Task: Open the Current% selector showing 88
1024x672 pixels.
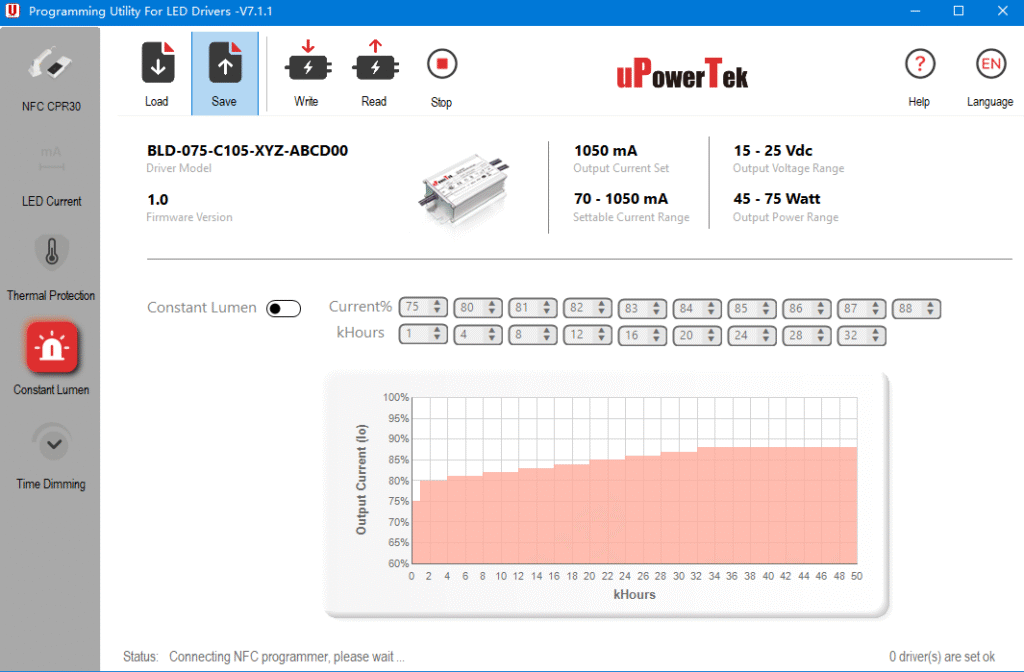Action: pos(916,308)
